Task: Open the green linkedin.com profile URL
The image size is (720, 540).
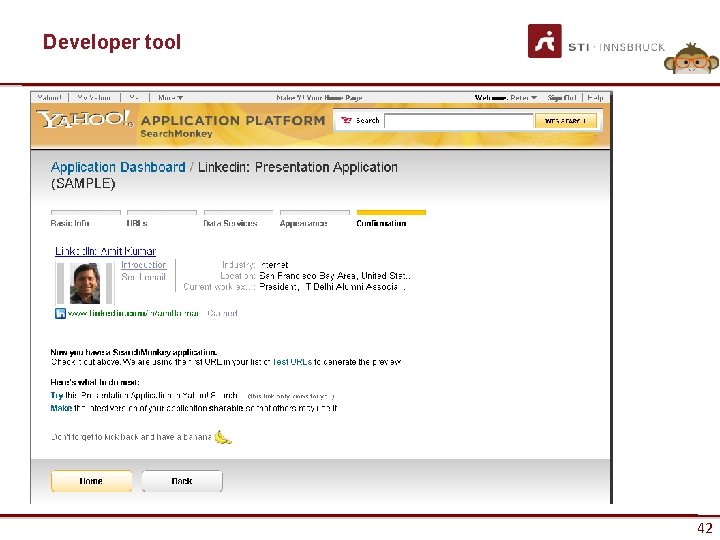Action: 133,314
